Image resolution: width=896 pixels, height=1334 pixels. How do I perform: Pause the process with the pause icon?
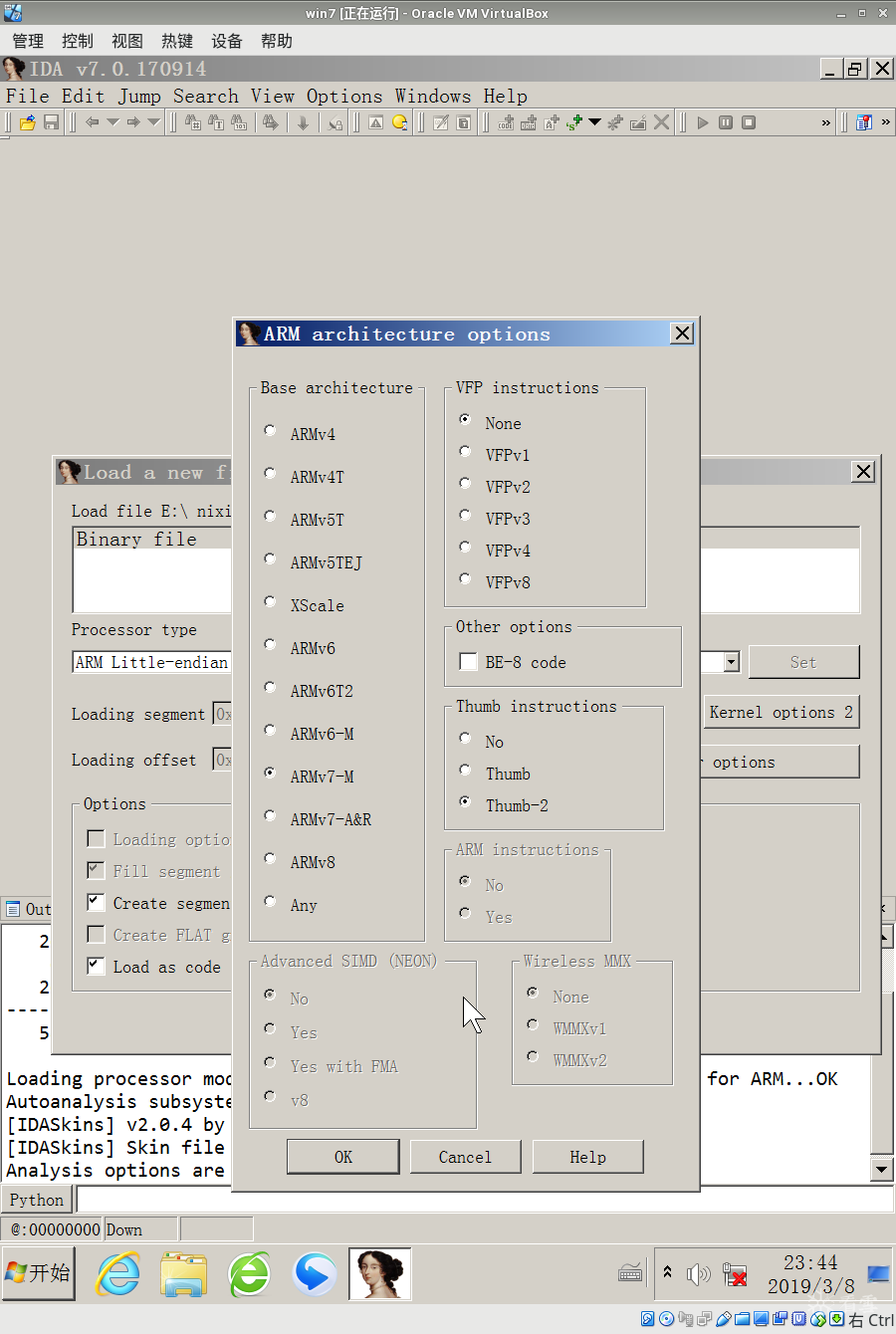pos(726,122)
